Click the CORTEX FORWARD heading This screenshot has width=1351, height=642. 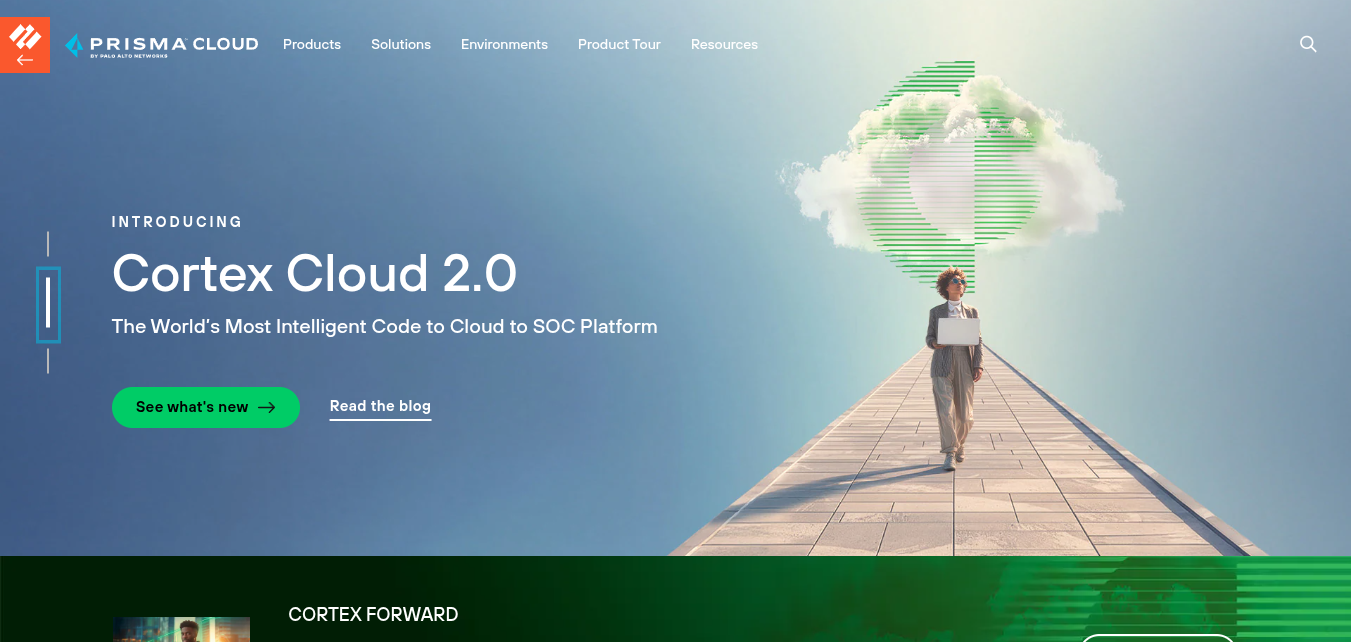tap(373, 614)
